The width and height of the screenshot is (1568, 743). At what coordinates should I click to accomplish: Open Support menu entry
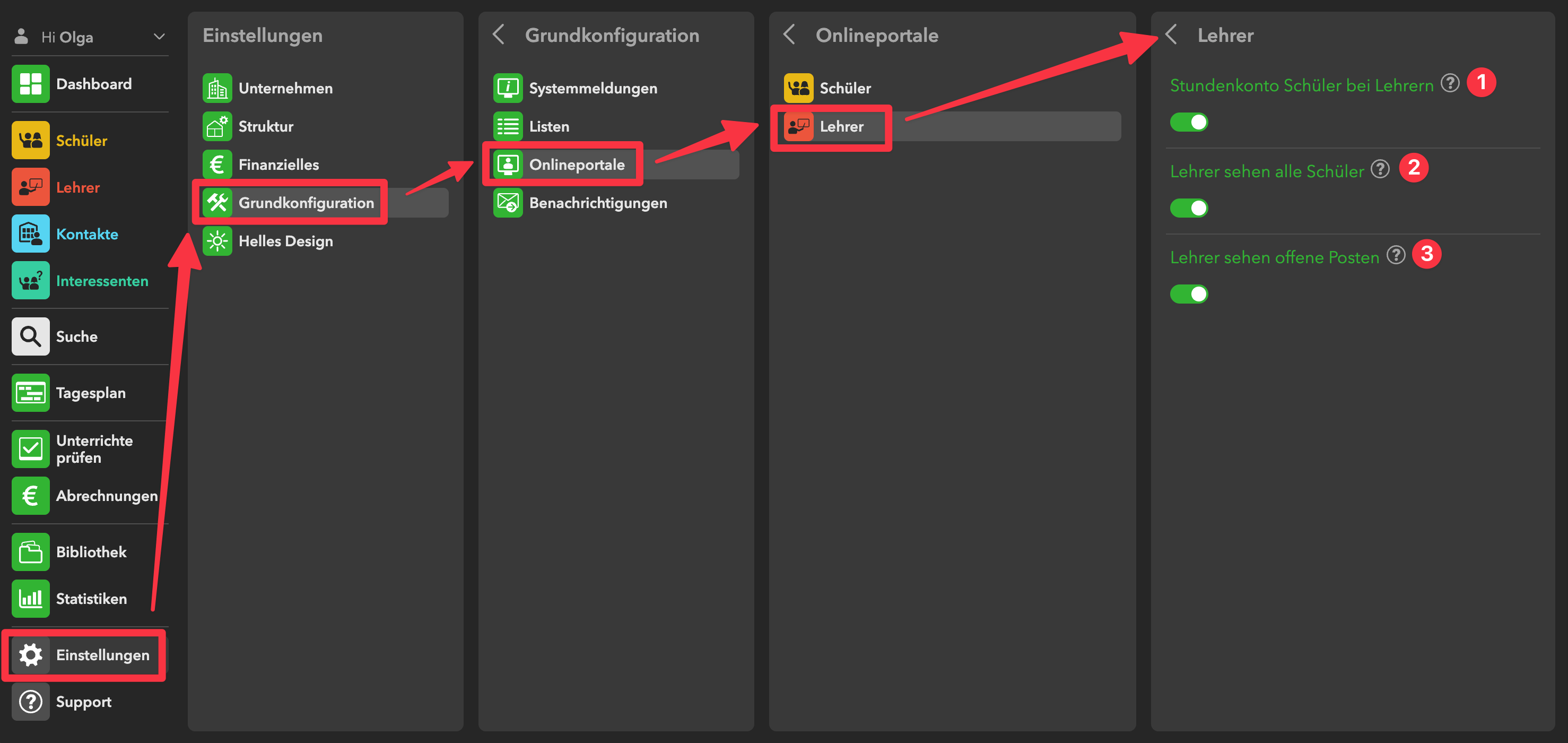[90, 702]
